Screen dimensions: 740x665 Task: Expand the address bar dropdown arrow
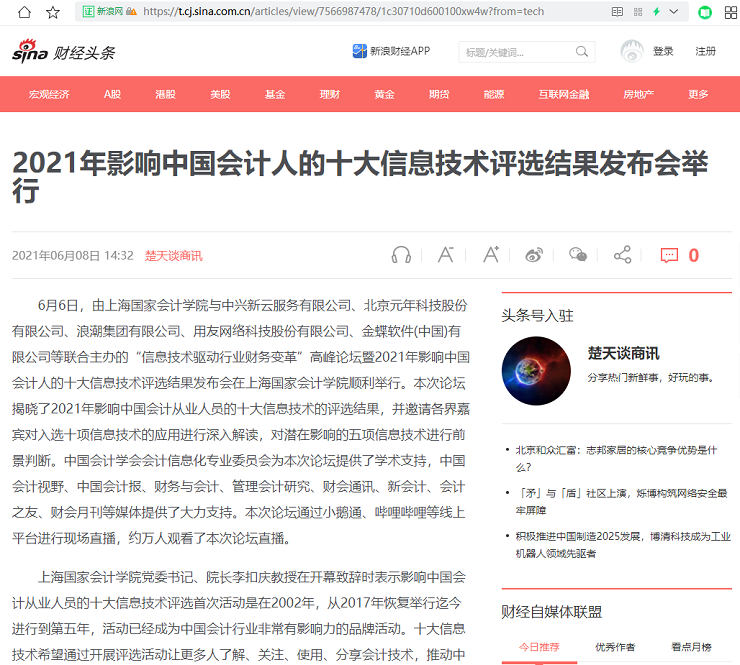point(675,12)
